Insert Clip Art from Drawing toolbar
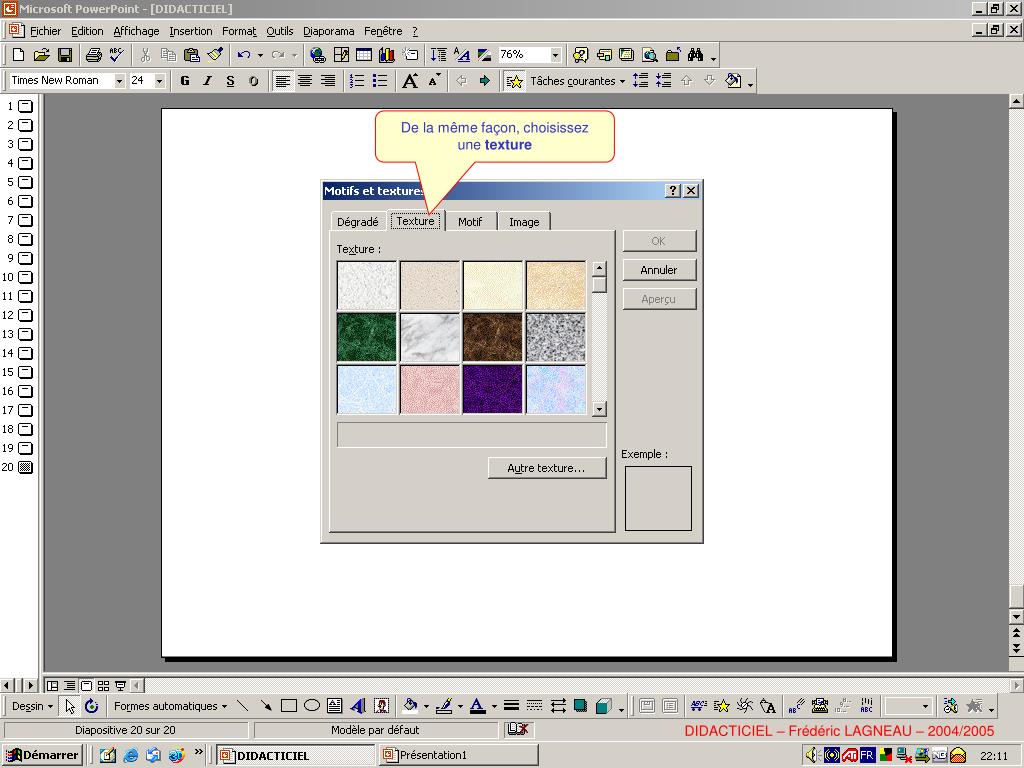The height and width of the screenshot is (768, 1024). tap(381, 706)
